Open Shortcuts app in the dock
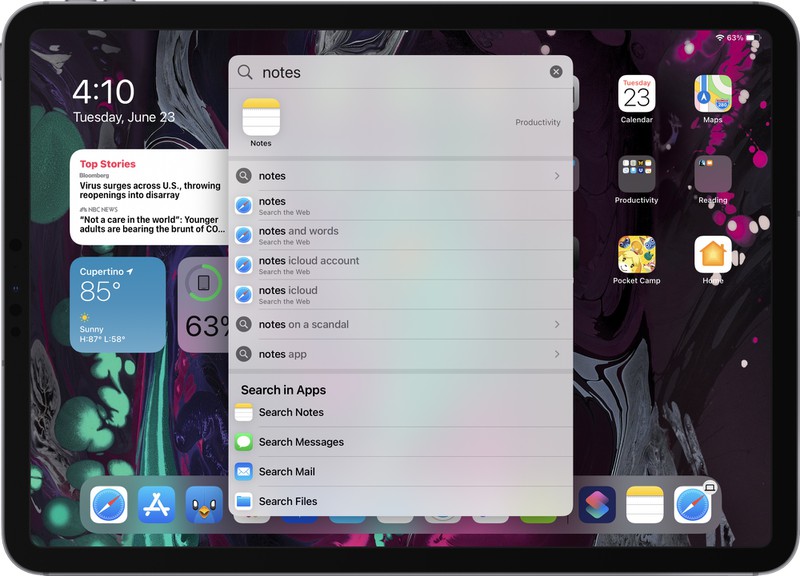Image resolution: width=800 pixels, height=576 pixels. pyautogui.click(x=597, y=505)
